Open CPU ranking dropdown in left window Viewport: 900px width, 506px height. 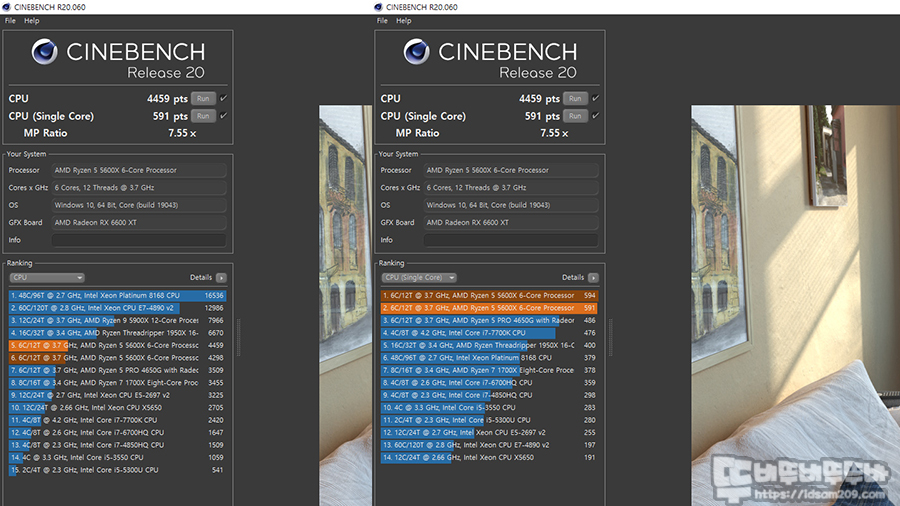47,278
